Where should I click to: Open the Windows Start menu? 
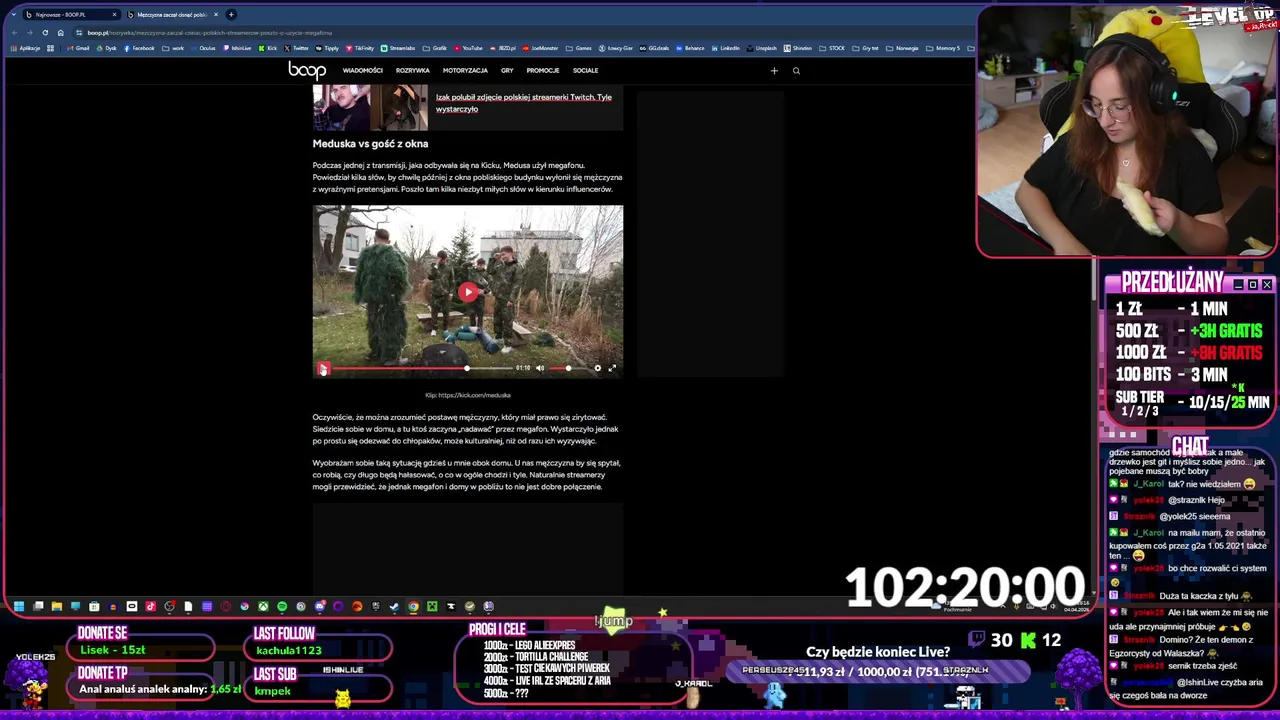[x=19, y=606]
